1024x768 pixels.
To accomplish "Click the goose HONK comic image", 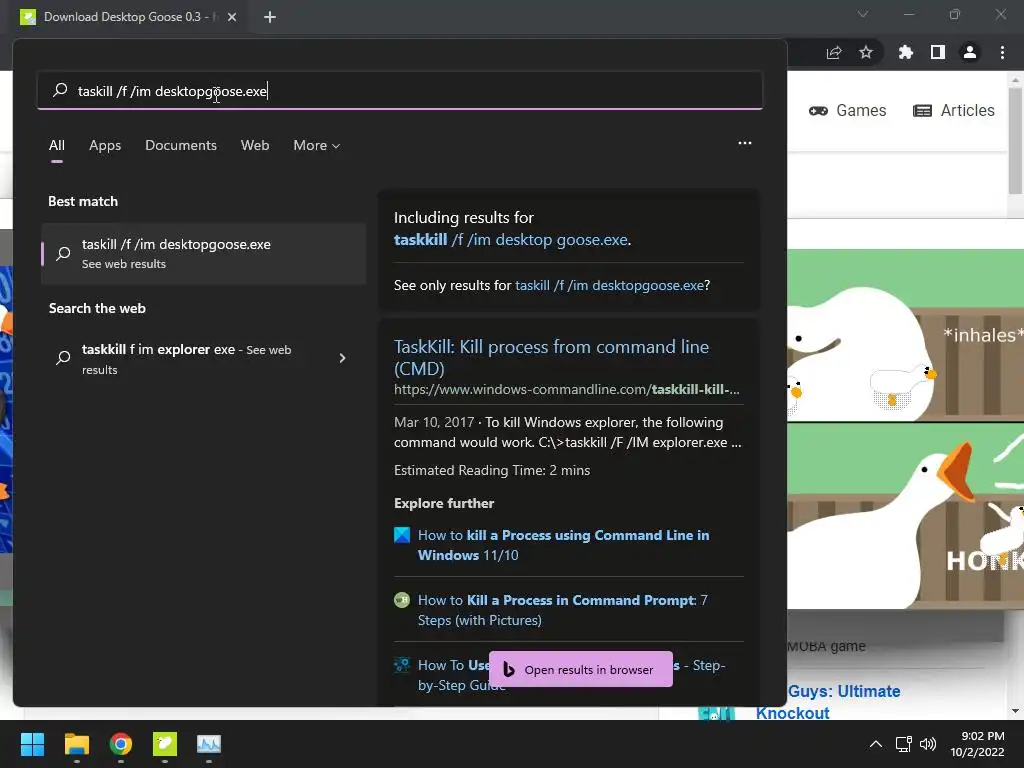I will [905, 516].
